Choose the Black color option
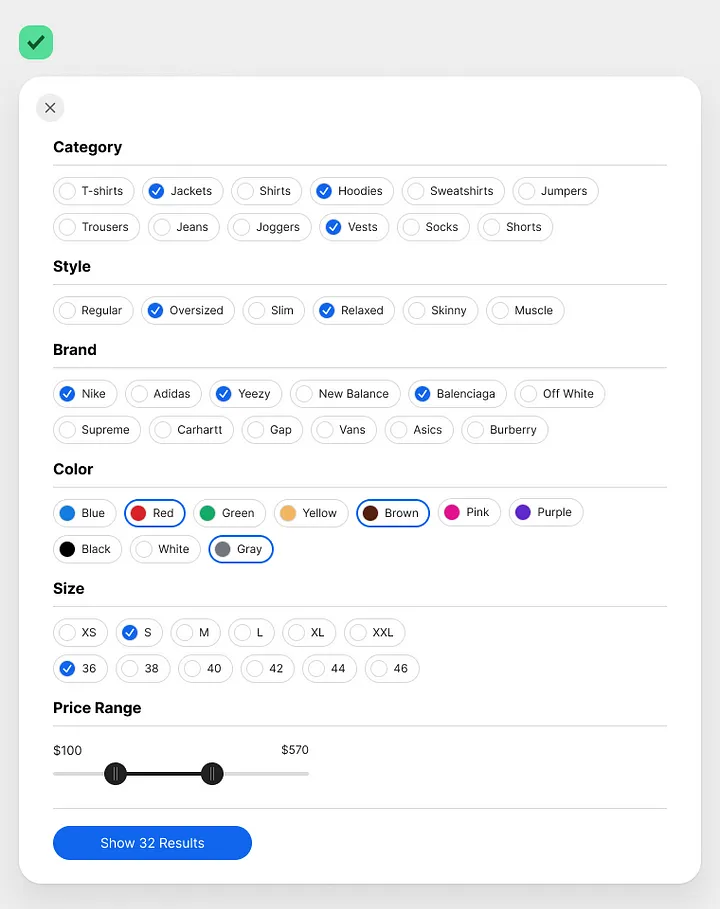The image size is (720, 909). (88, 550)
